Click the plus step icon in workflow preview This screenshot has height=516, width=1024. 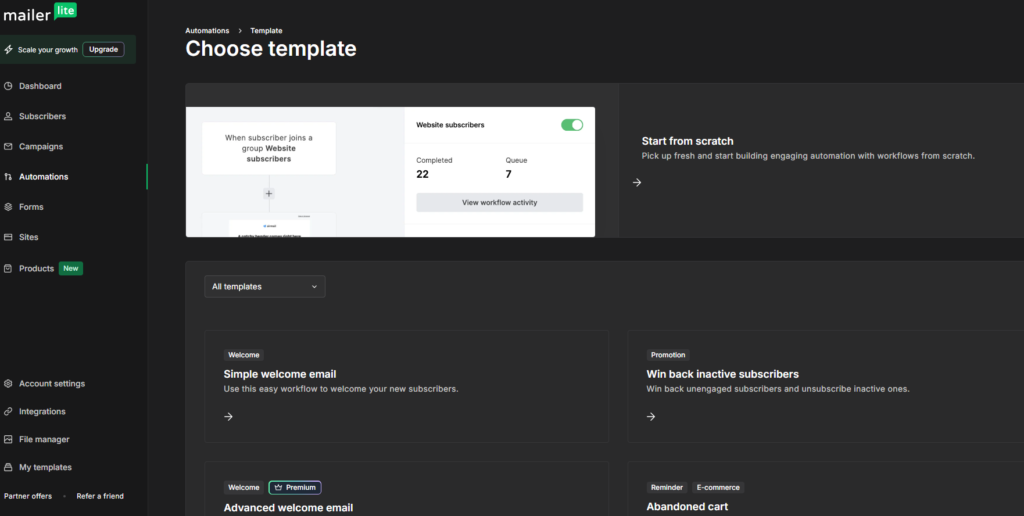pos(268,193)
